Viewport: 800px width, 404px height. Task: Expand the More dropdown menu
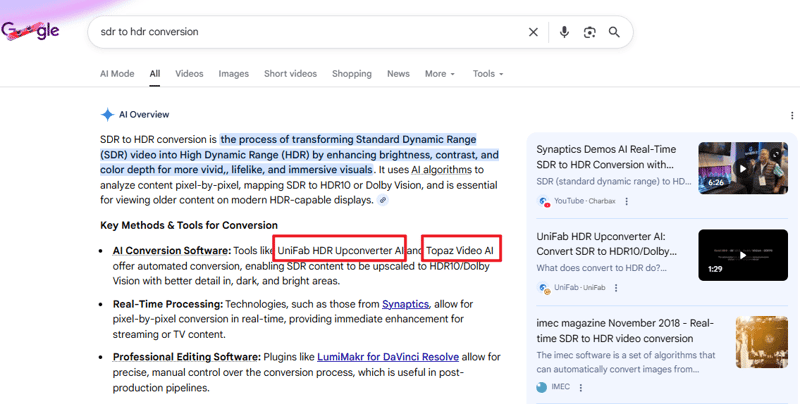click(x=439, y=74)
